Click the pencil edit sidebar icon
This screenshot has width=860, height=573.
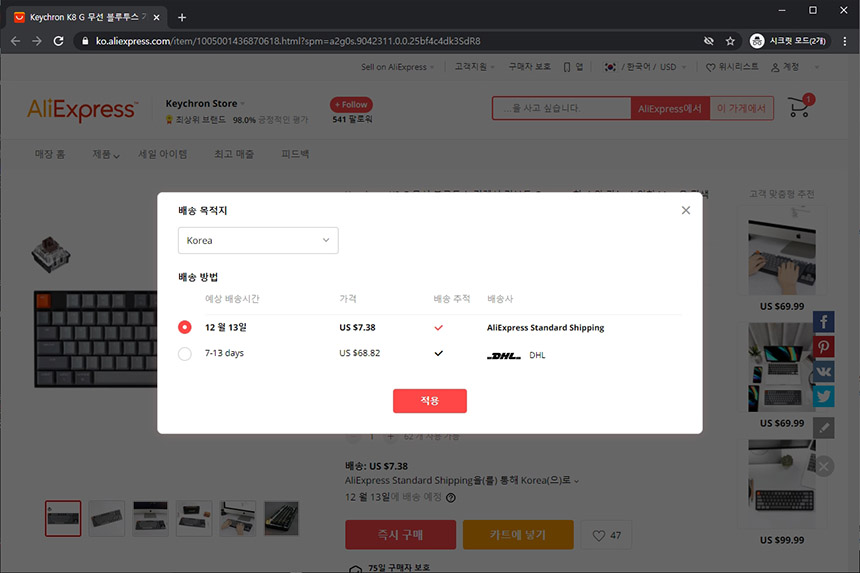click(x=823, y=428)
